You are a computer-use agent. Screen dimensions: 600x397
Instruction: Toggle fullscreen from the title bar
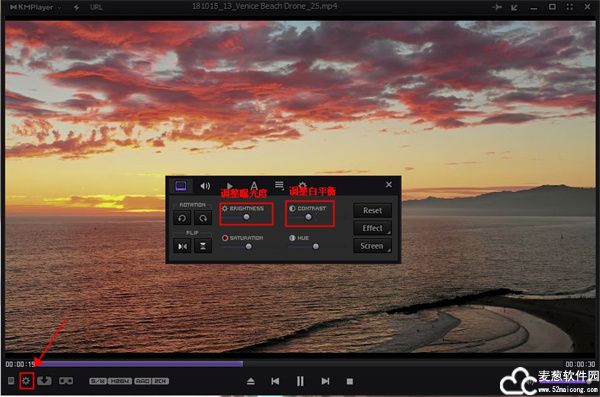tap(570, 7)
